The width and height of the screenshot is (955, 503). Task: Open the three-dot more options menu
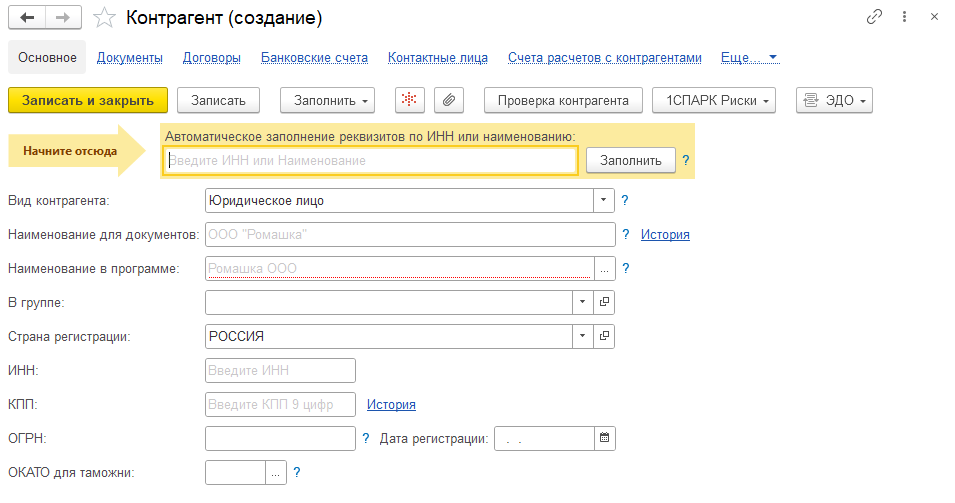(904, 17)
